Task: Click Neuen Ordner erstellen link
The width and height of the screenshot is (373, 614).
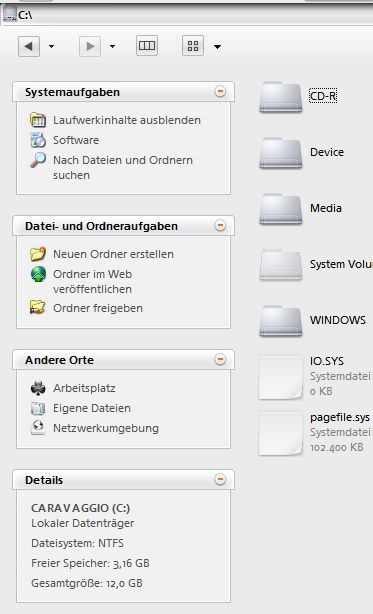Action: (x=114, y=254)
